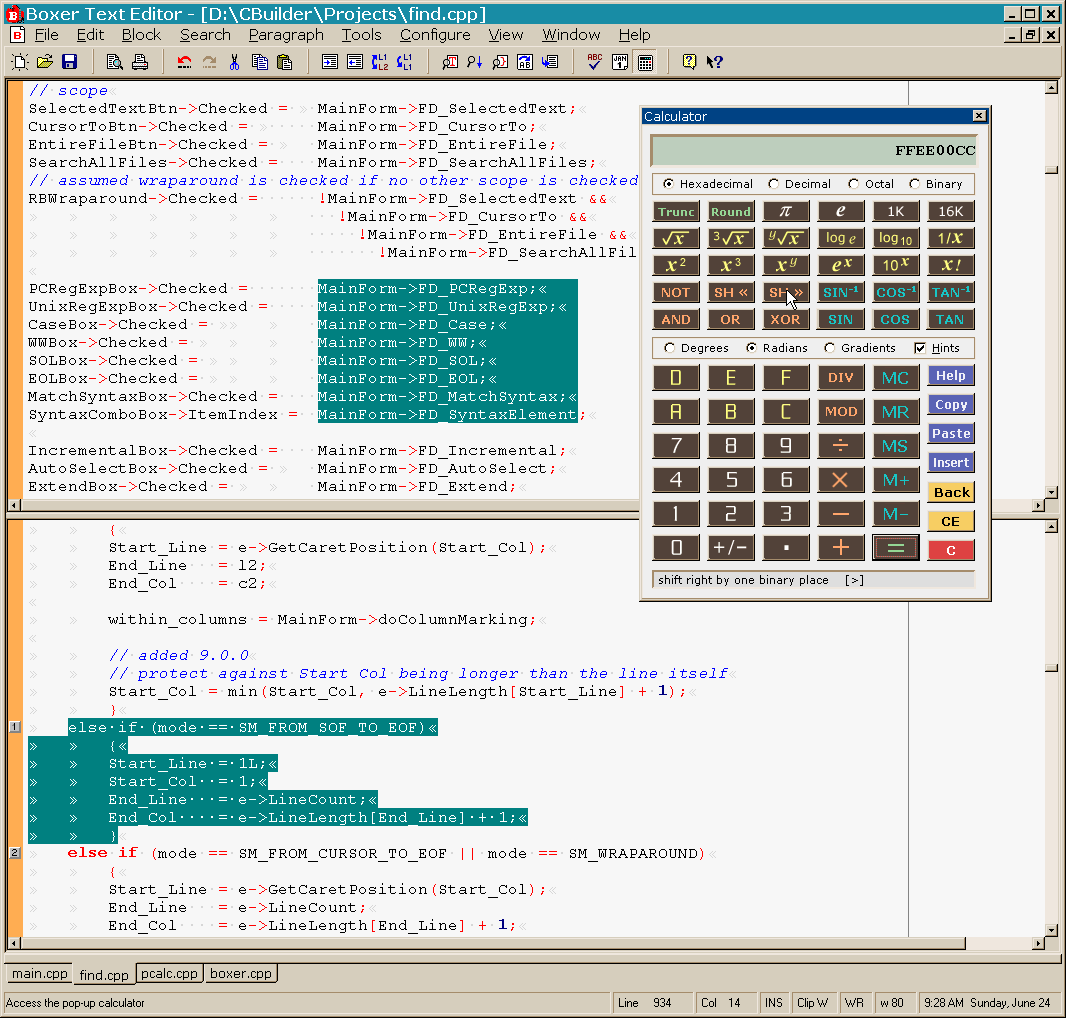Open the Configure menu
The height and width of the screenshot is (1018, 1066).
(435, 35)
